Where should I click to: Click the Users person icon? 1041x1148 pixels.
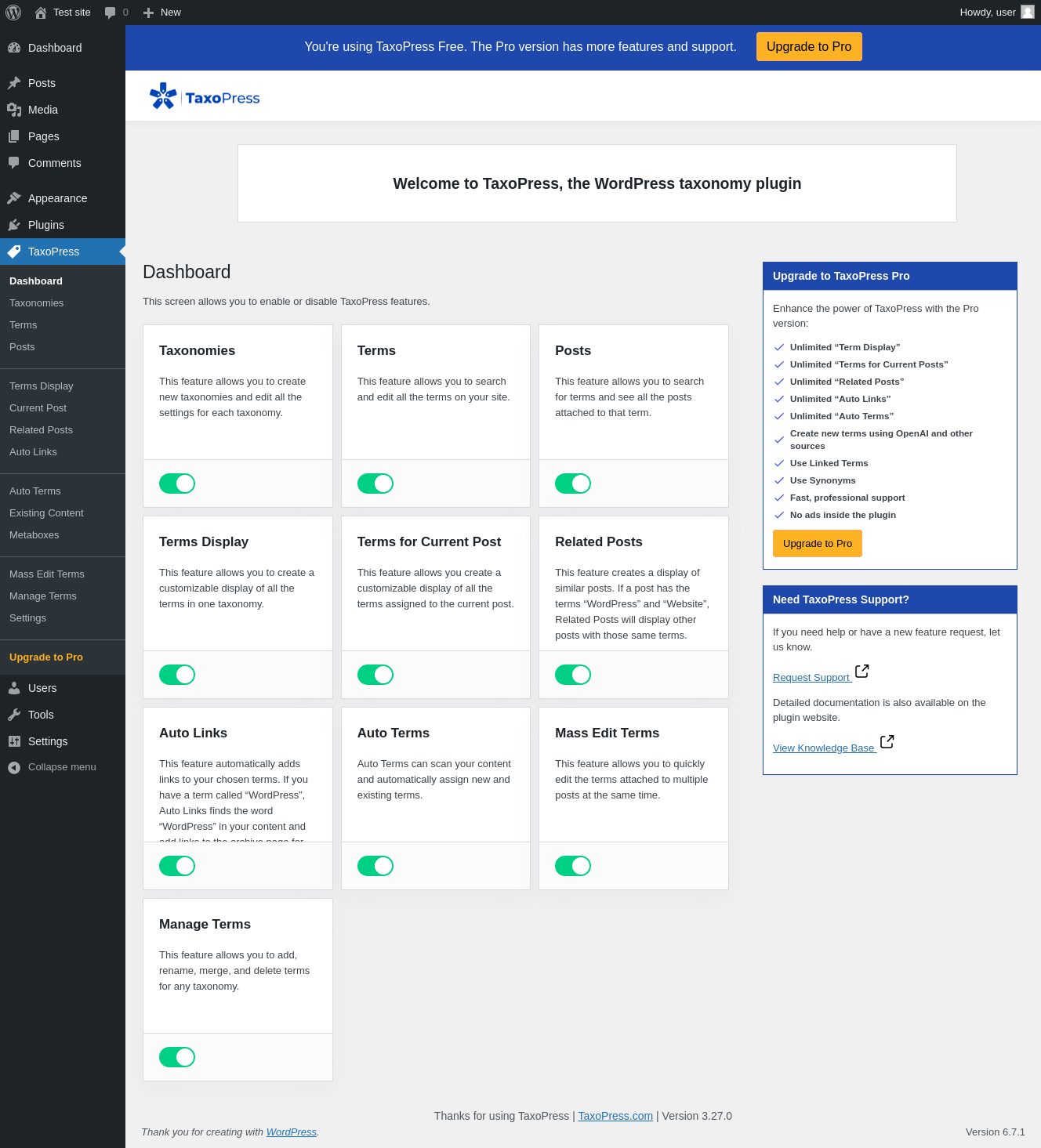pyautogui.click(x=14, y=688)
